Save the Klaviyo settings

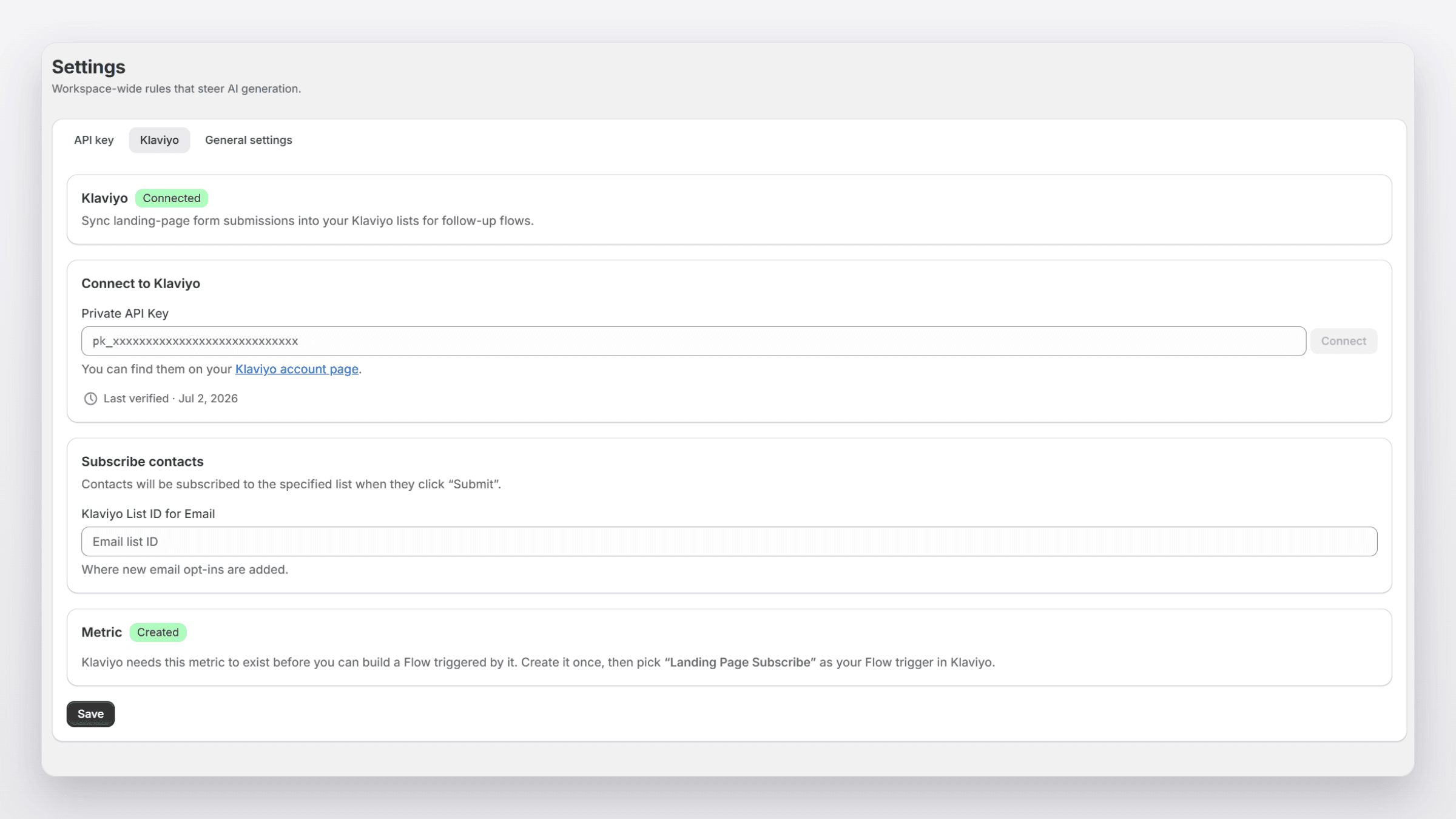coord(90,713)
